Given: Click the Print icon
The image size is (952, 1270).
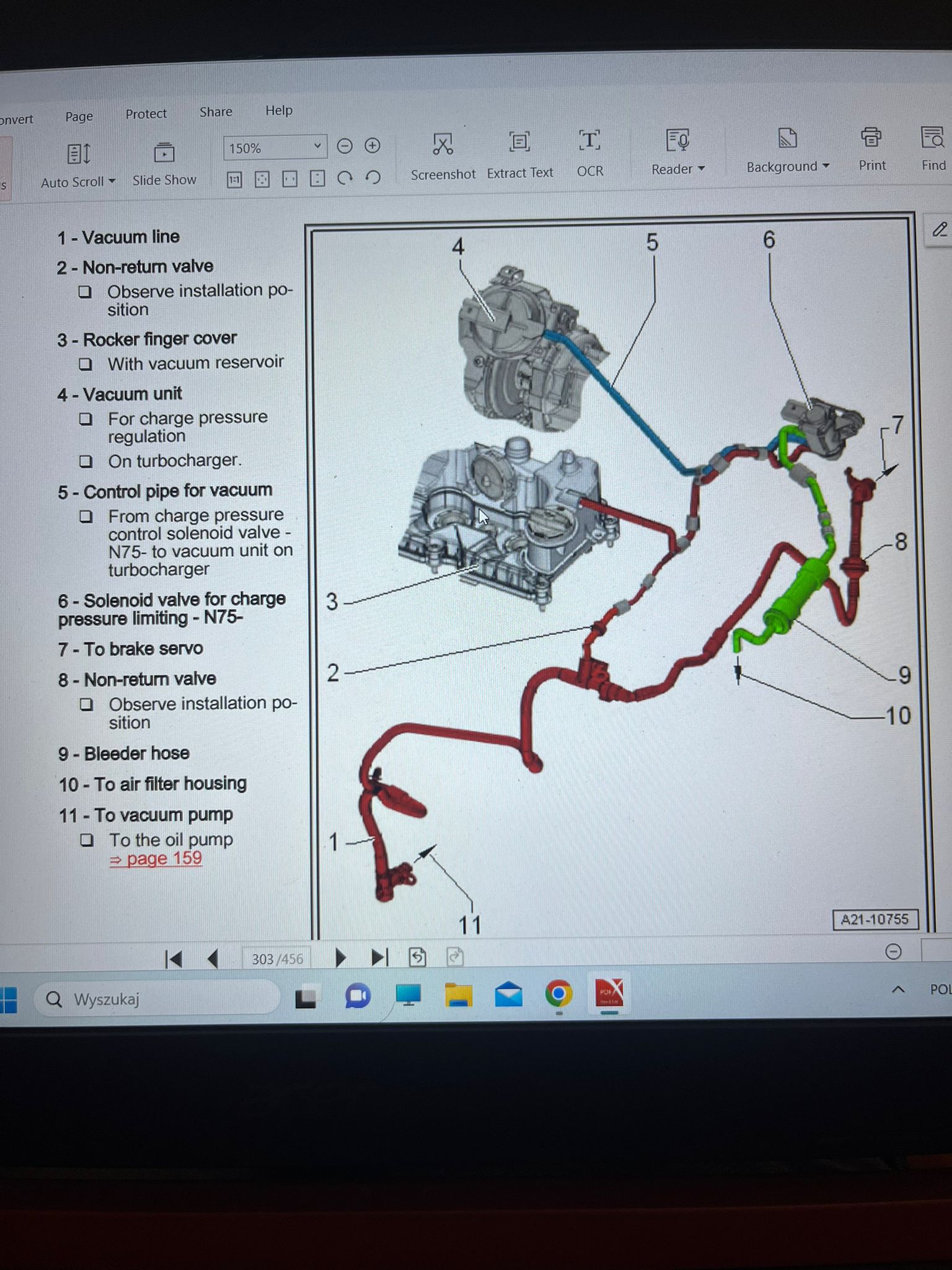Looking at the screenshot, I should (871, 137).
